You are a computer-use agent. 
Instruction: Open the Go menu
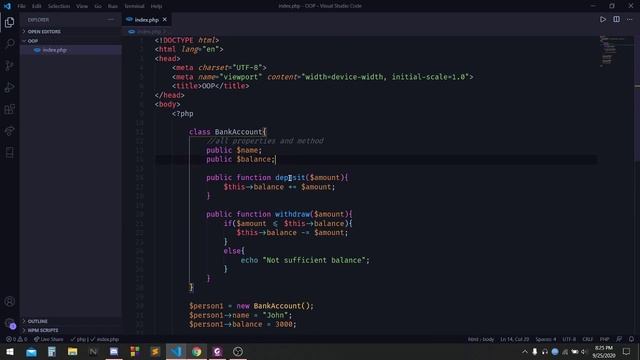(98, 6)
